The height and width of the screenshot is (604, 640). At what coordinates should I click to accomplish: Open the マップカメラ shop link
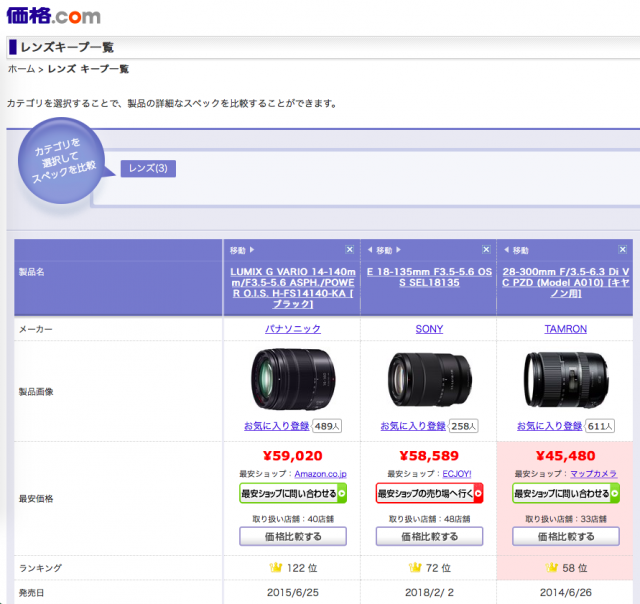pyautogui.click(x=593, y=474)
